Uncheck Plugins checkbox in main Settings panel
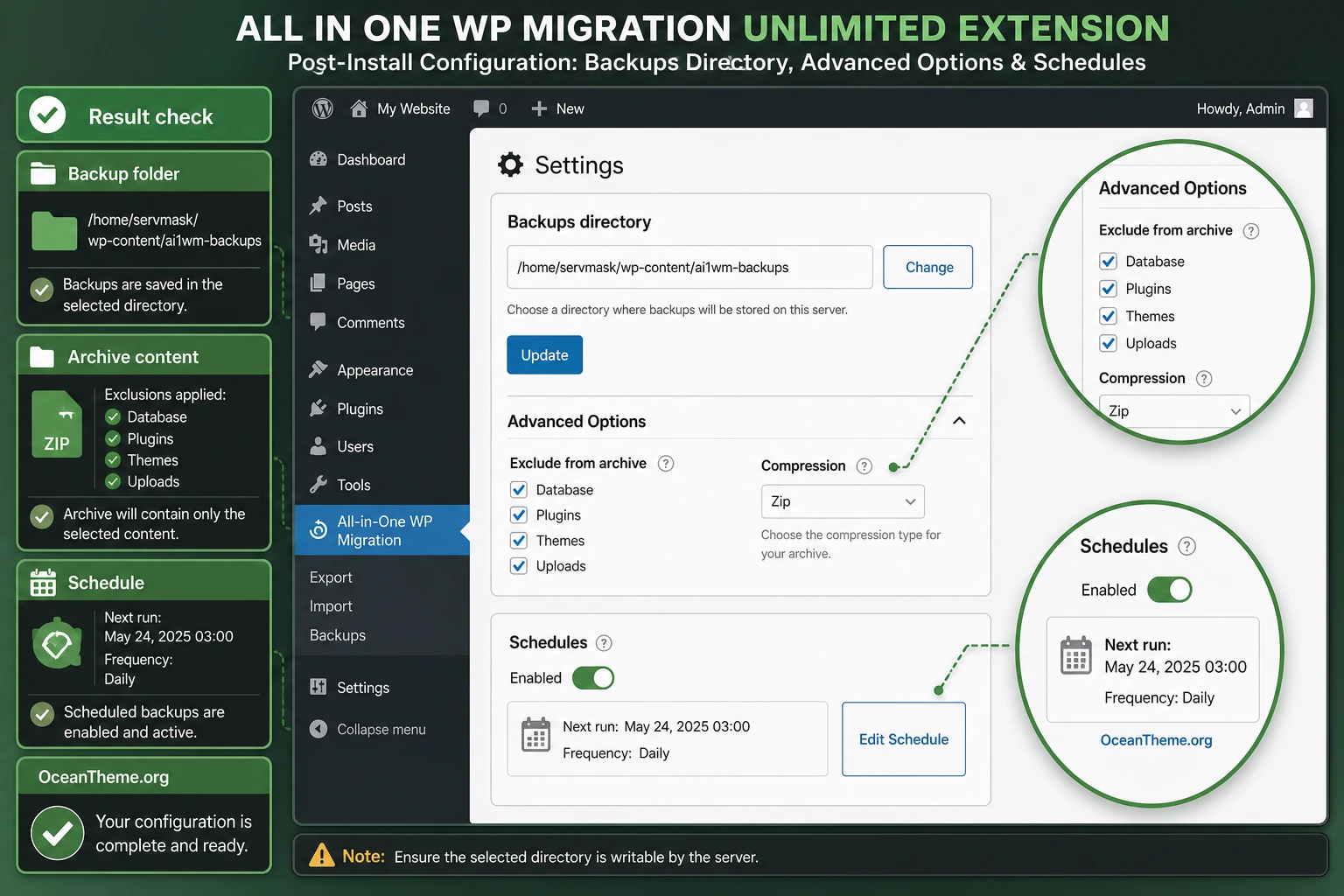Viewport: 1344px width, 896px height. 519,515
